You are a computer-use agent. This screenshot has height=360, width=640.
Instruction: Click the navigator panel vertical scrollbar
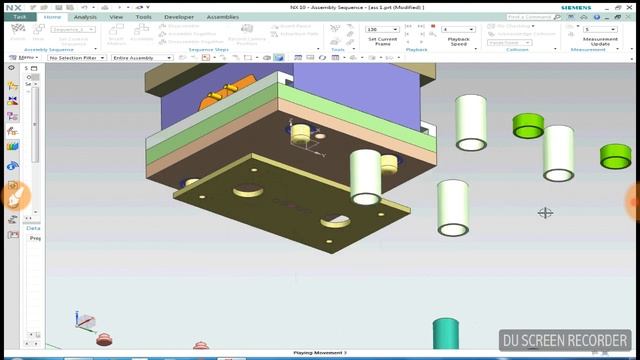click(35, 125)
